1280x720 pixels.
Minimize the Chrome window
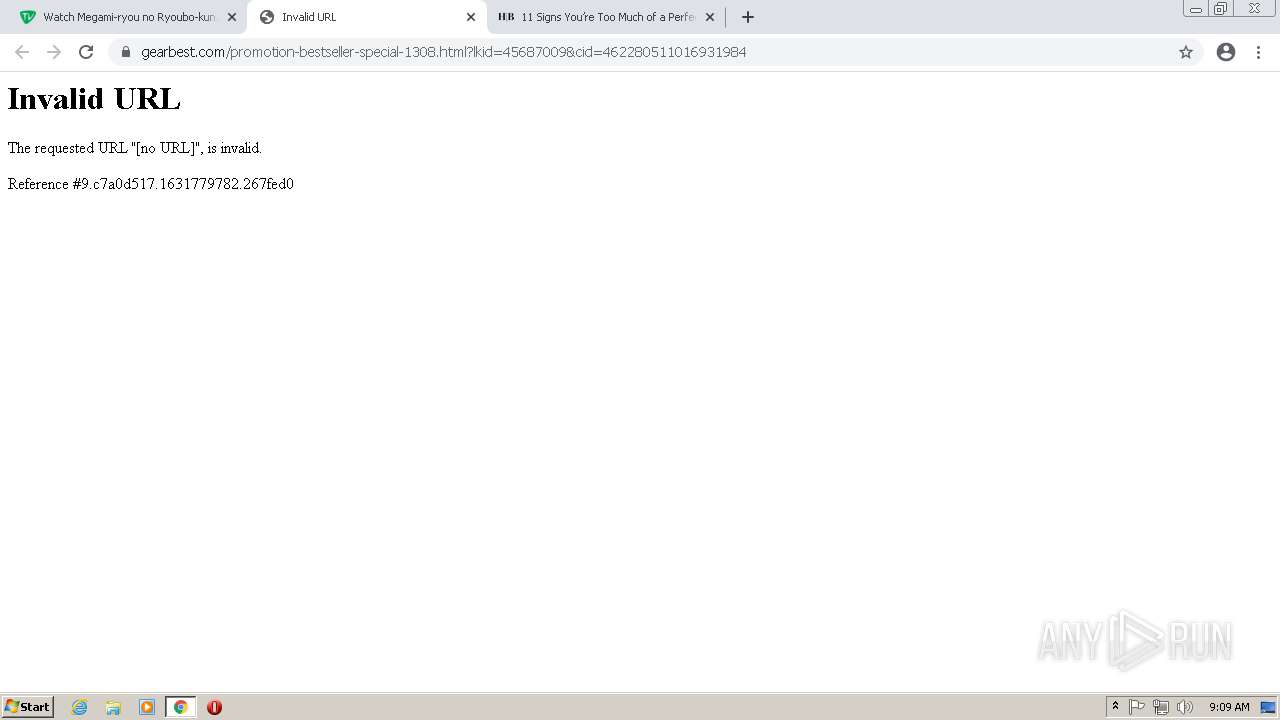pyautogui.click(x=1196, y=9)
